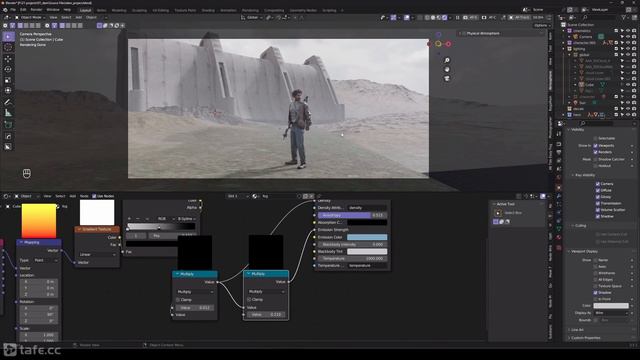Click the viewport pan hand gizmo
The height and width of the screenshot is (360, 640).
coord(447,69)
